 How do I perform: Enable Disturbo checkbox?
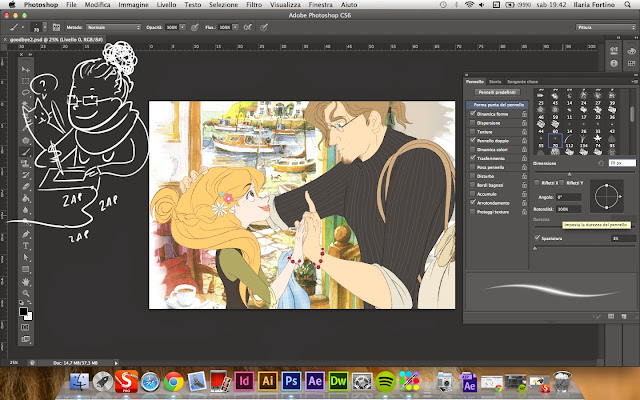click(473, 176)
